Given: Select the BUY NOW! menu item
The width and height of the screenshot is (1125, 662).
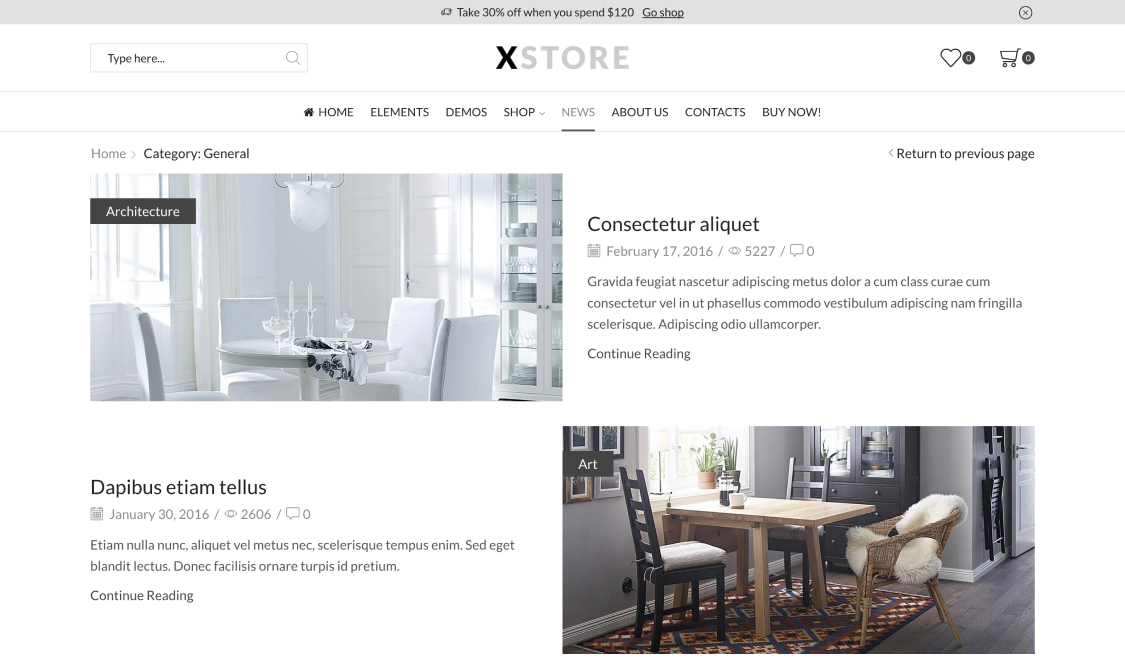Looking at the screenshot, I should (791, 112).
